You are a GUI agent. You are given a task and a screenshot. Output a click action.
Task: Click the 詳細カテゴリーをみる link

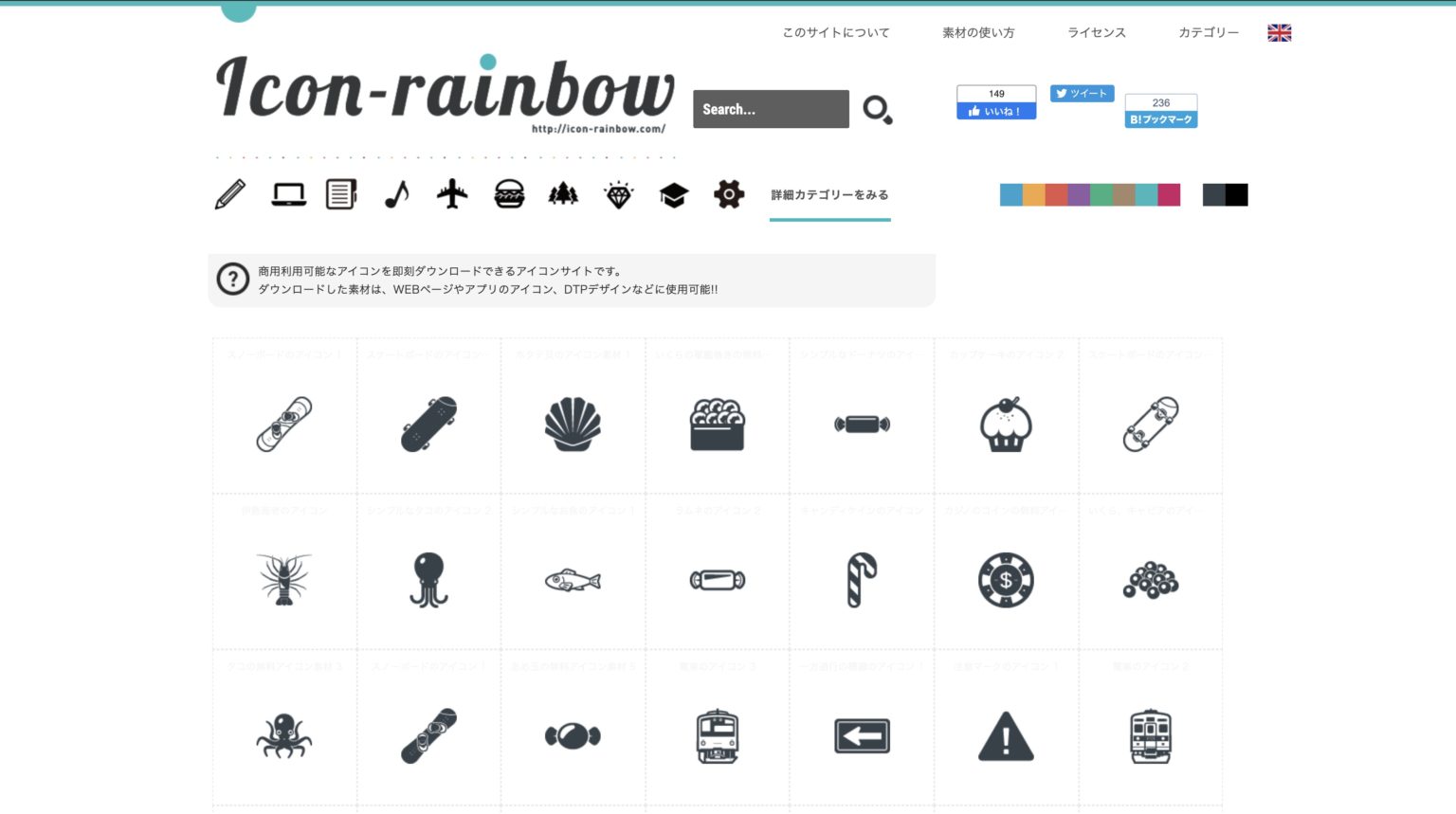[829, 194]
